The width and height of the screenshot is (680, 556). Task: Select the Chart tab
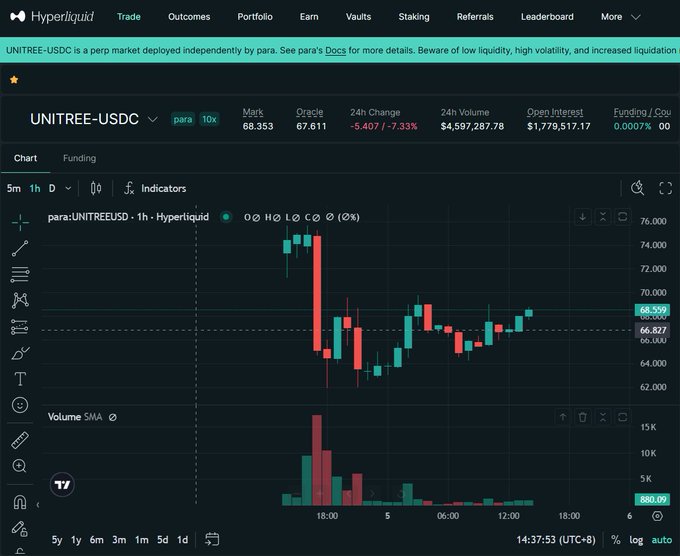[25, 158]
